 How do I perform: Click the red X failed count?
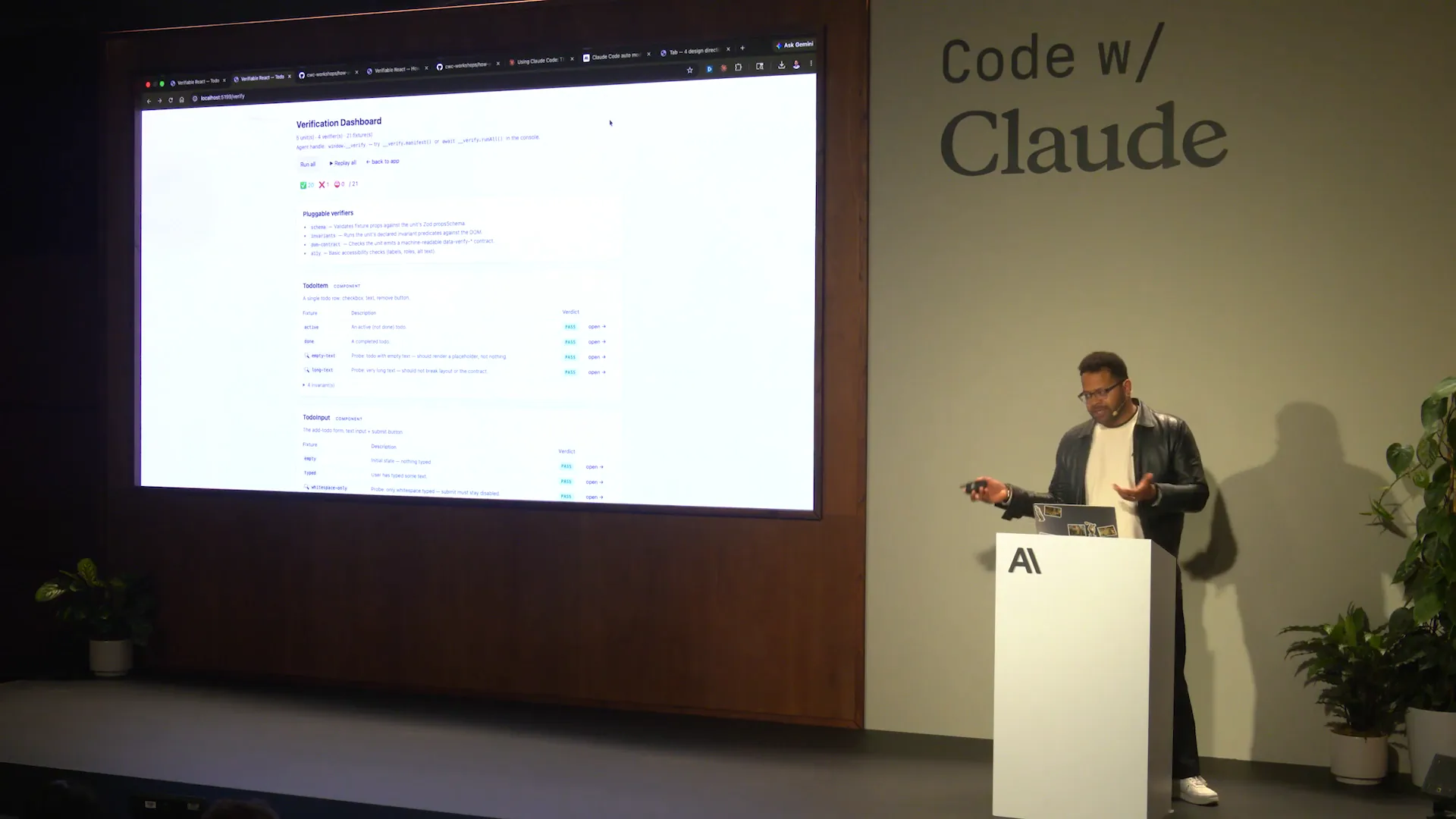(x=324, y=184)
